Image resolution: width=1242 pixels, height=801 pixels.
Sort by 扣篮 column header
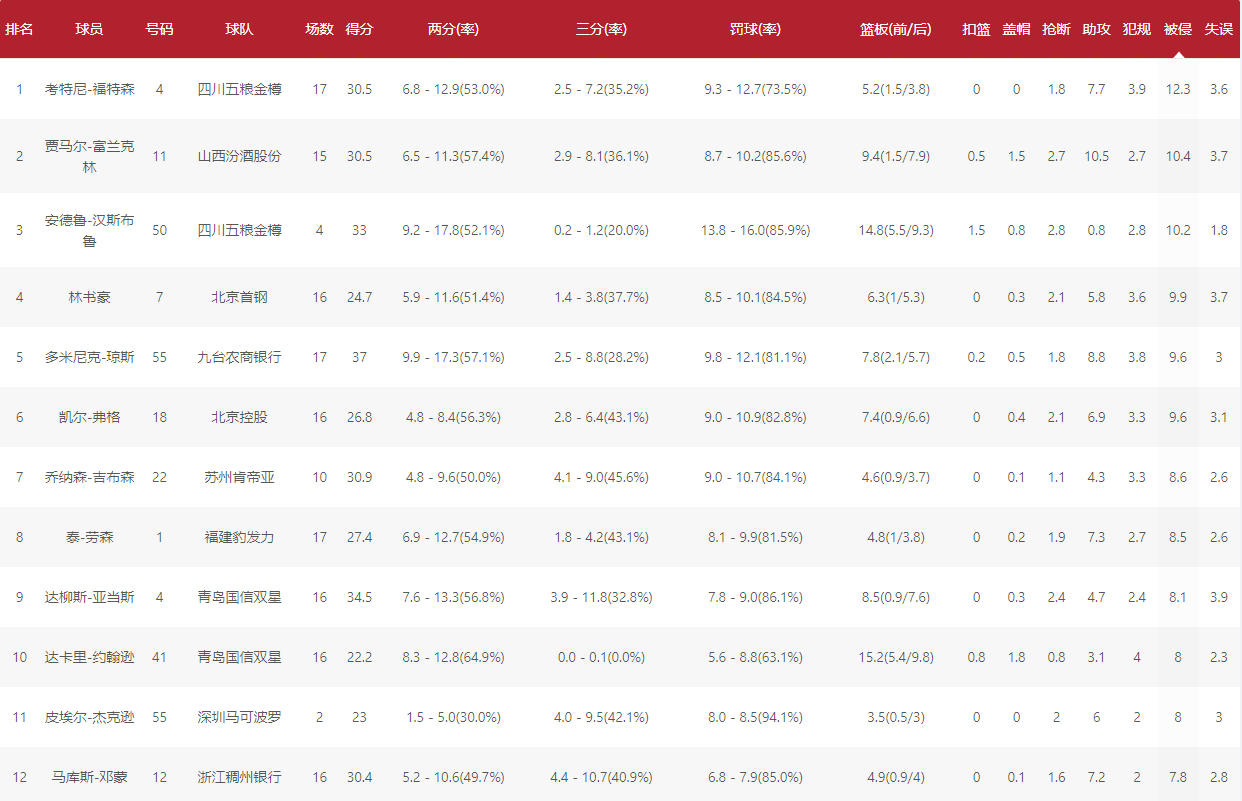[976, 30]
